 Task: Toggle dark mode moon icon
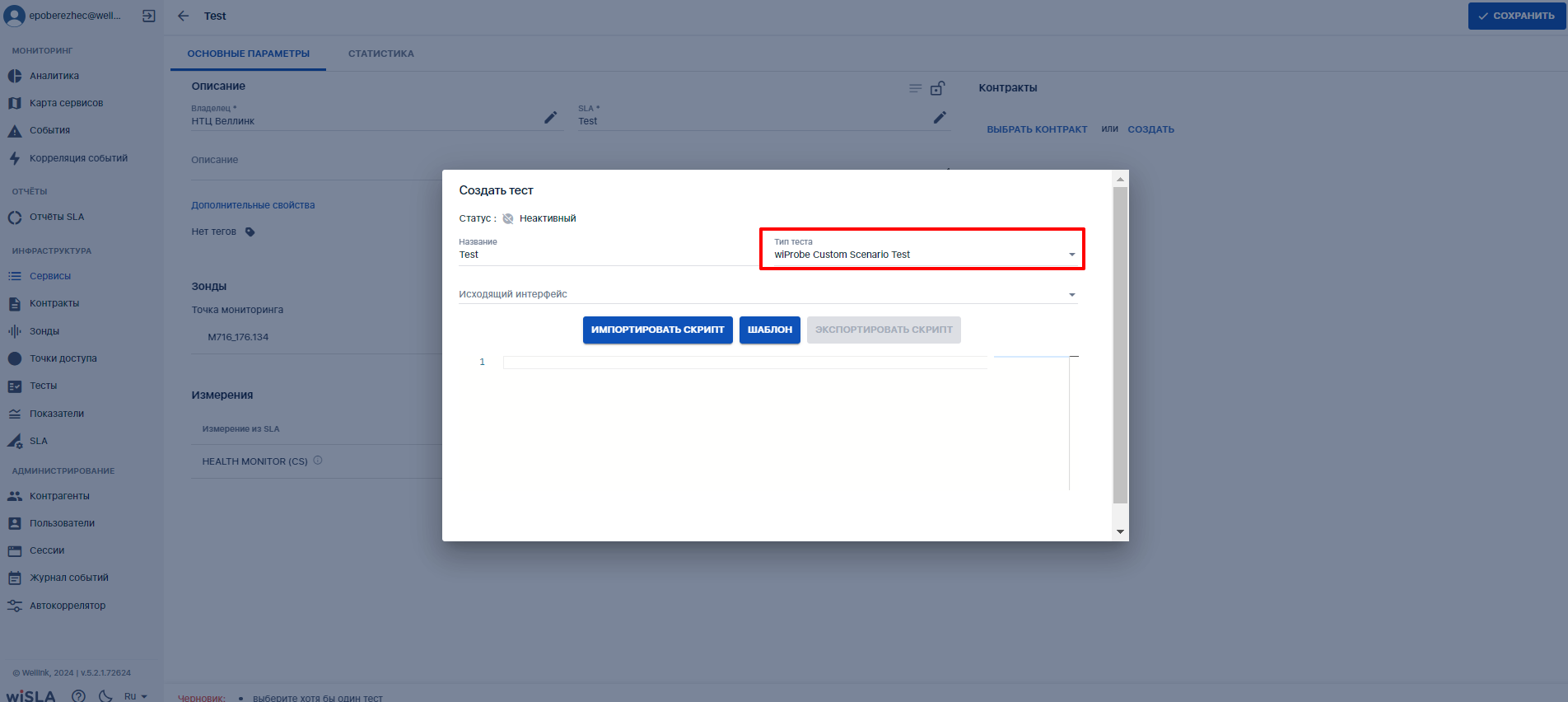pyautogui.click(x=105, y=696)
